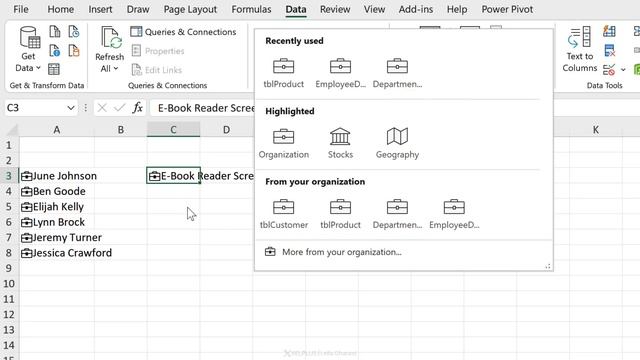The height and width of the screenshot is (360, 640).
Task: Click the Remove Duplicates icon
Action: point(609,51)
